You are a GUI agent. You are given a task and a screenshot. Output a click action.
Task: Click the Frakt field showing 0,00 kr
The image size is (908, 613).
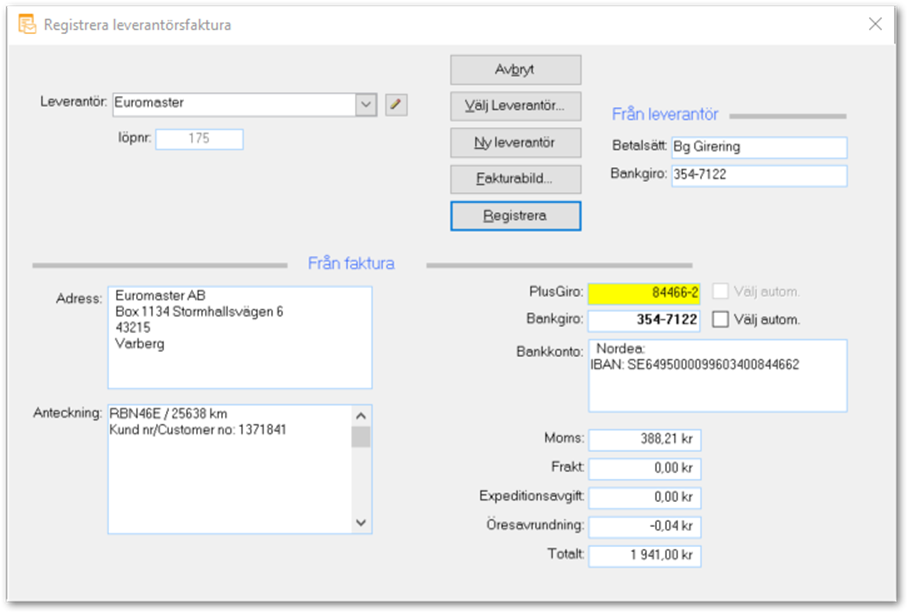tap(645, 468)
